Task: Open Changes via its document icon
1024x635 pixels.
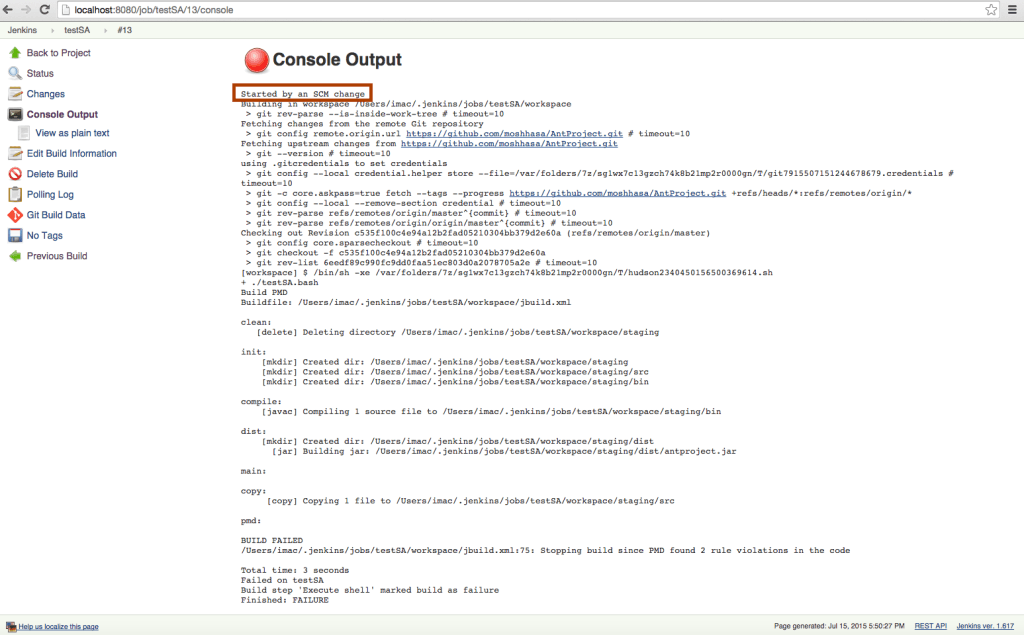Action: click(14, 93)
